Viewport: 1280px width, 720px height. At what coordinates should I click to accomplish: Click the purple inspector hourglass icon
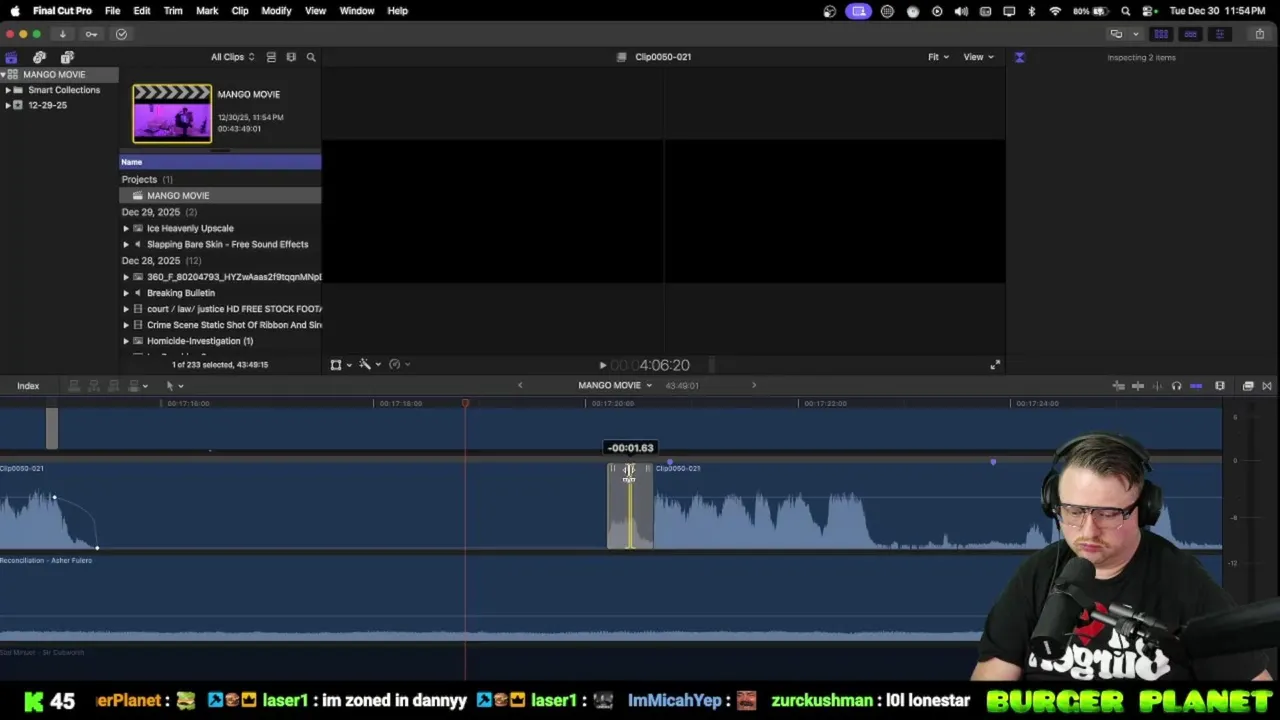(1019, 57)
